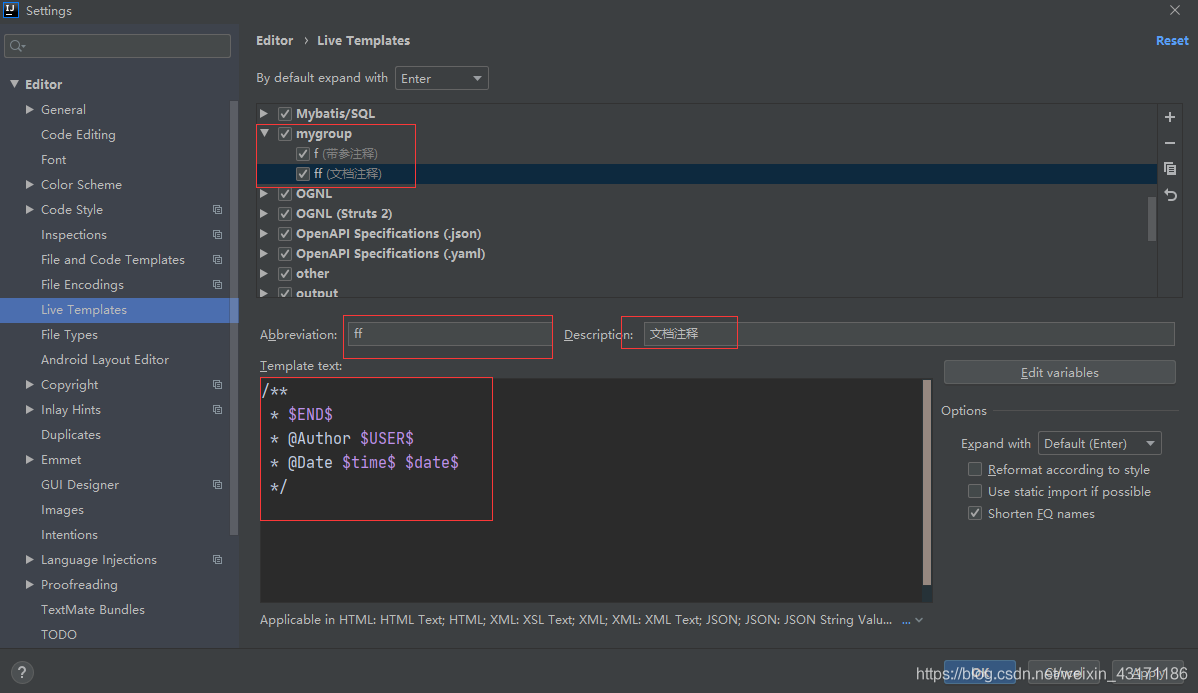The image size is (1198, 693).
Task: Close the Settings dialog window
Action: point(1174,10)
